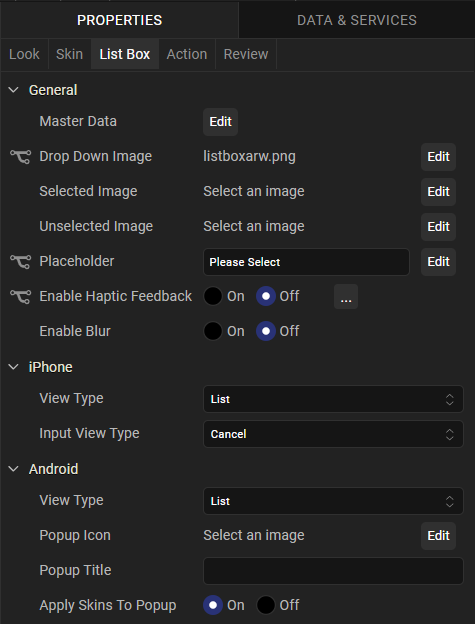Click fork icon beside Drop Down Image

tap(20, 157)
